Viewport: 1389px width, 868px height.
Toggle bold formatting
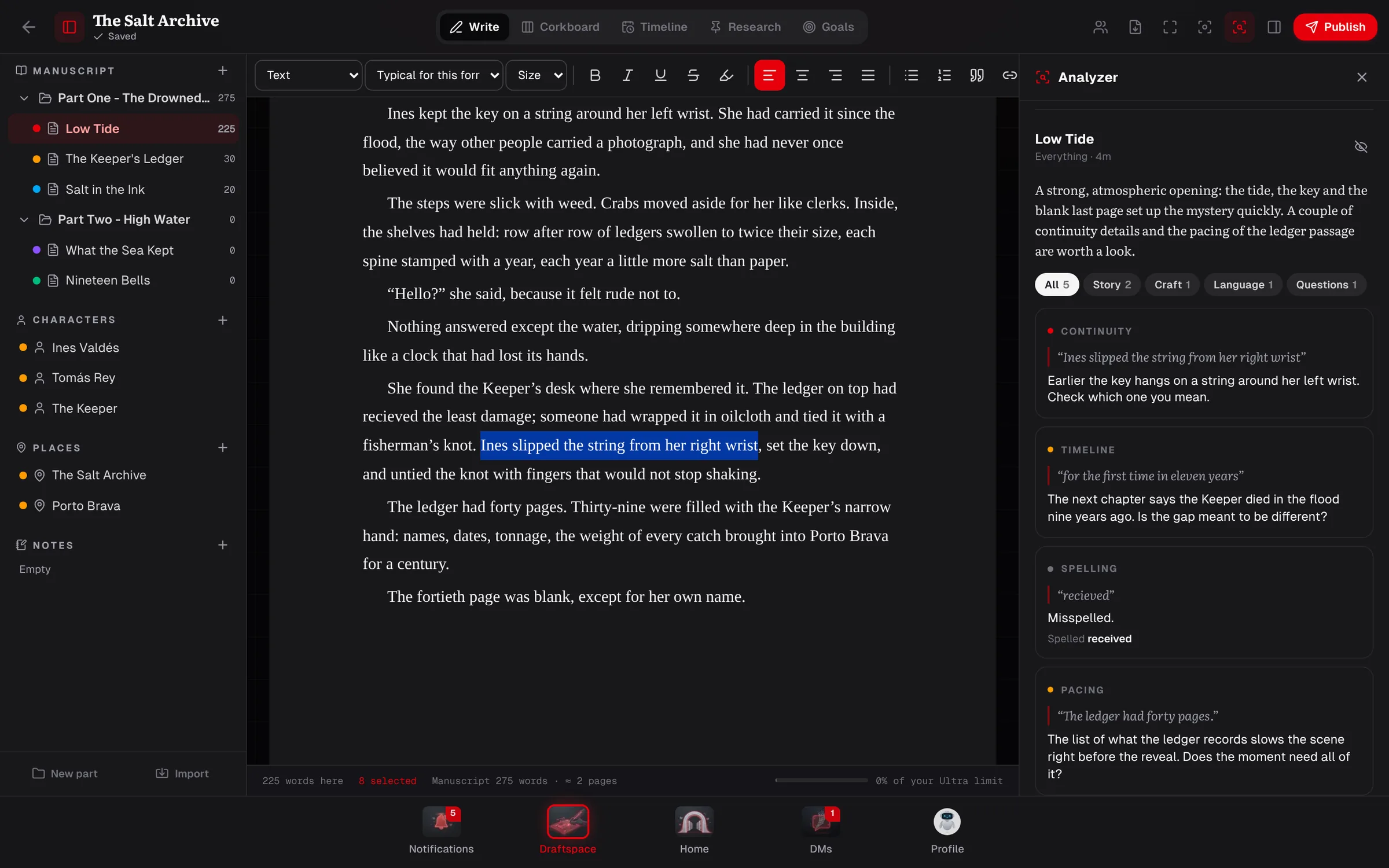pos(594,75)
